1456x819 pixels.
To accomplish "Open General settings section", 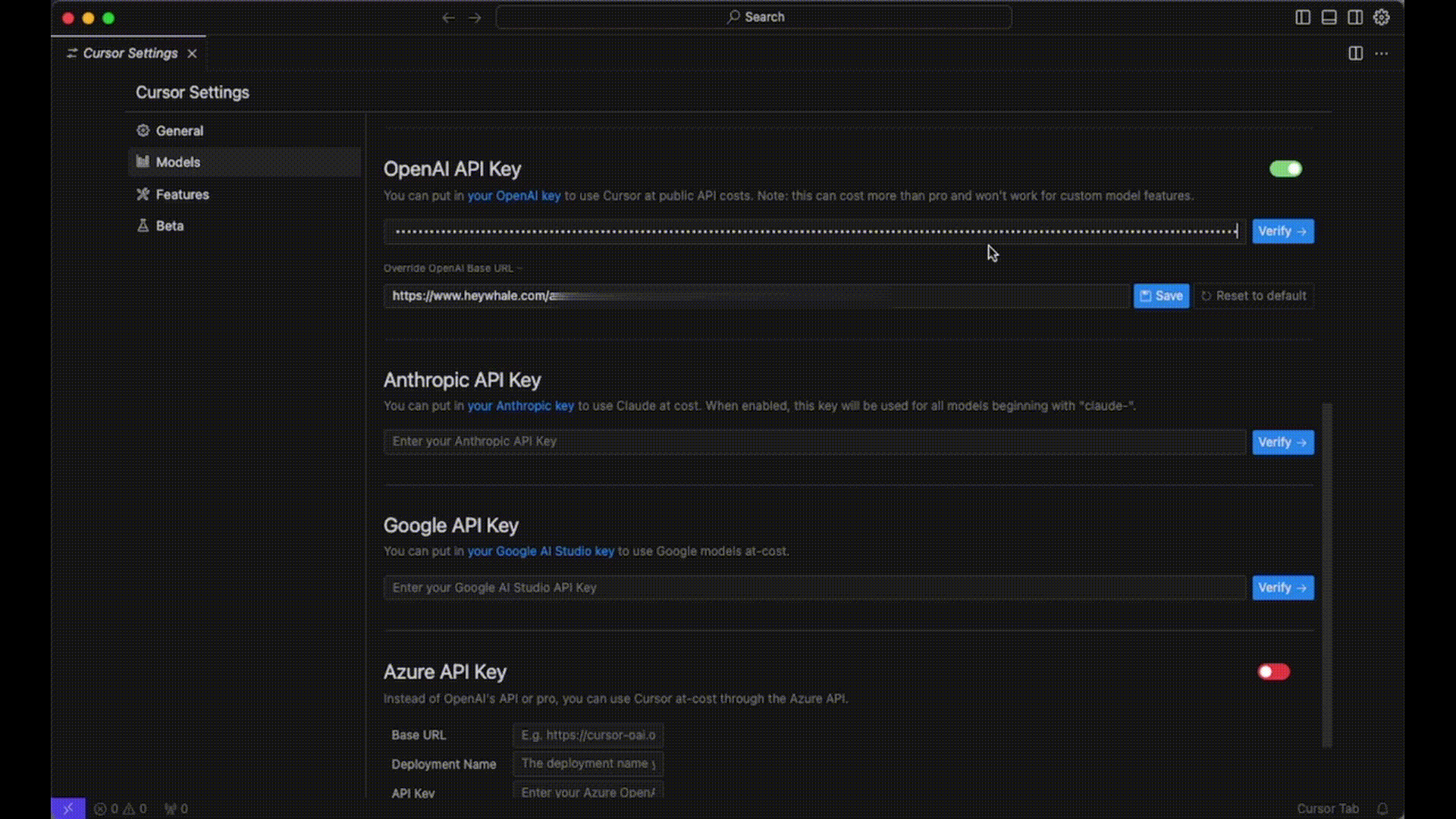I will pos(244,130).
